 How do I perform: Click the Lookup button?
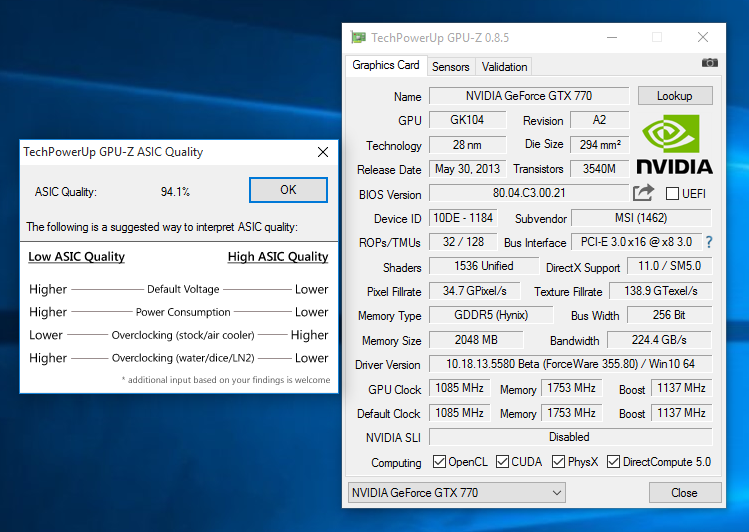point(675,96)
